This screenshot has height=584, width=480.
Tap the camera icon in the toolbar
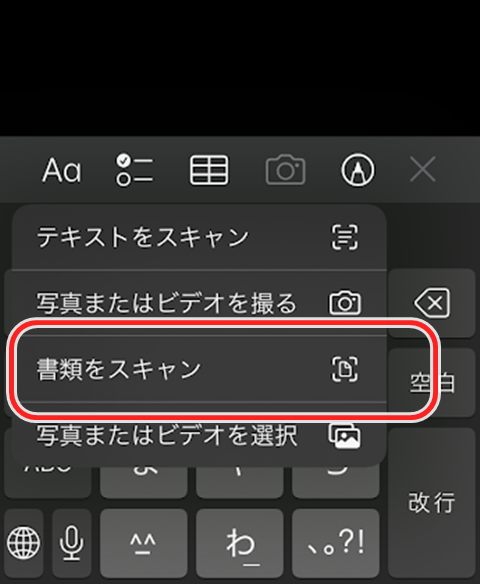(x=285, y=170)
